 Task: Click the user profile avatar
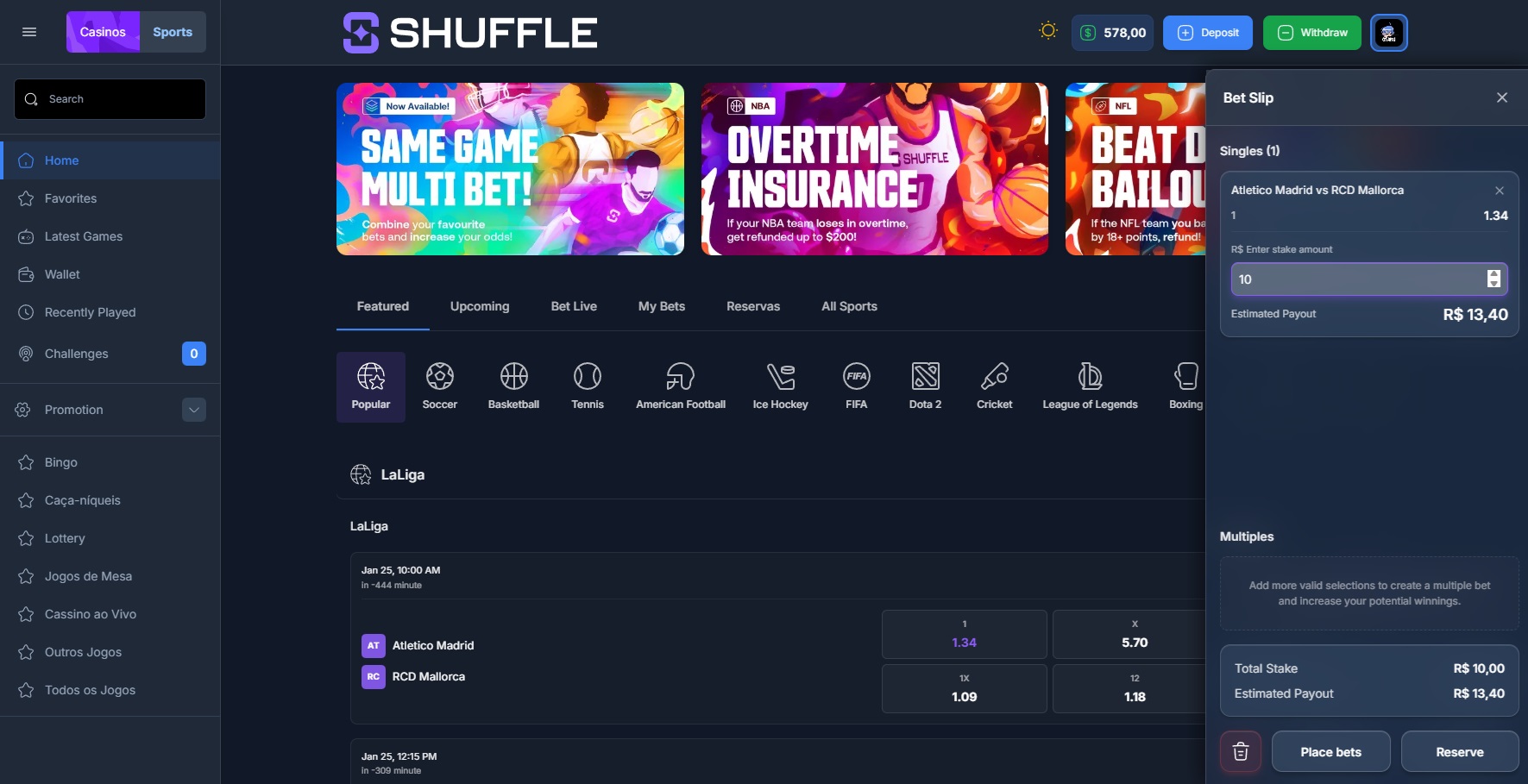click(x=1388, y=33)
